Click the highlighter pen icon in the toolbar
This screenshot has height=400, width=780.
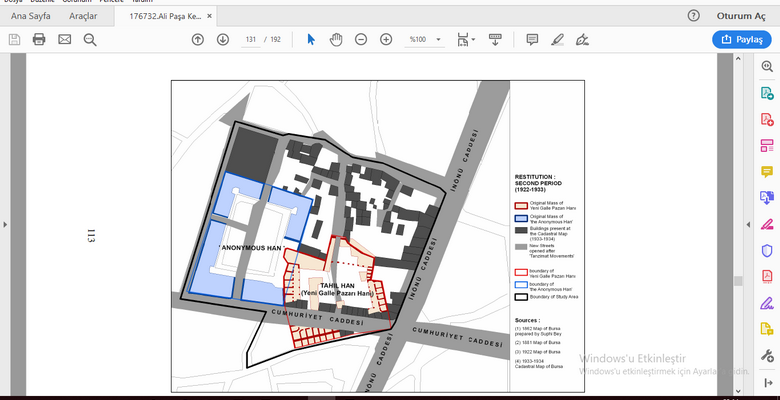pos(557,39)
